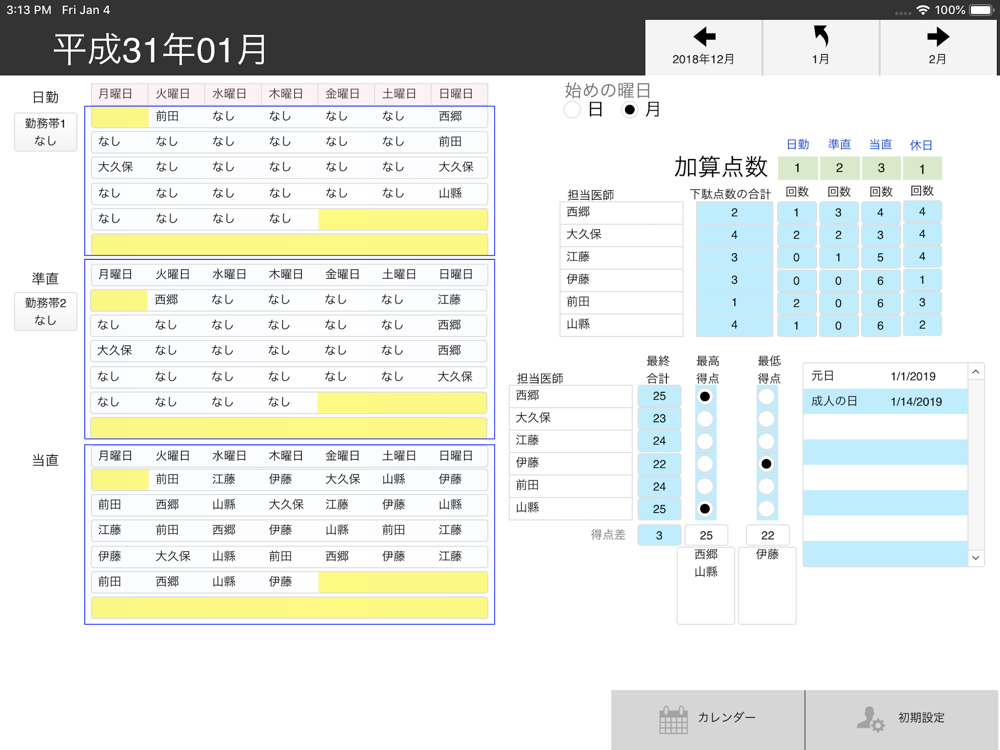Click the 当直 added points value 3
This screenshot has height=750, width=1000.
[x=880, y=169]
